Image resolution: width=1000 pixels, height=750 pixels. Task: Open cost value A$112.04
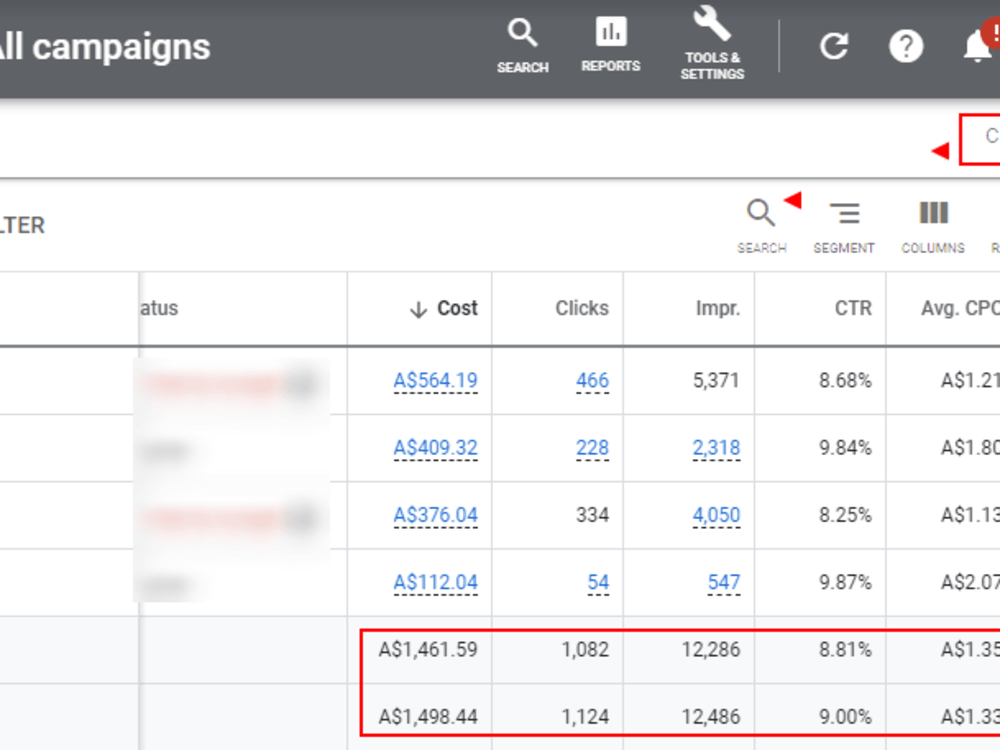coord(436,582)
